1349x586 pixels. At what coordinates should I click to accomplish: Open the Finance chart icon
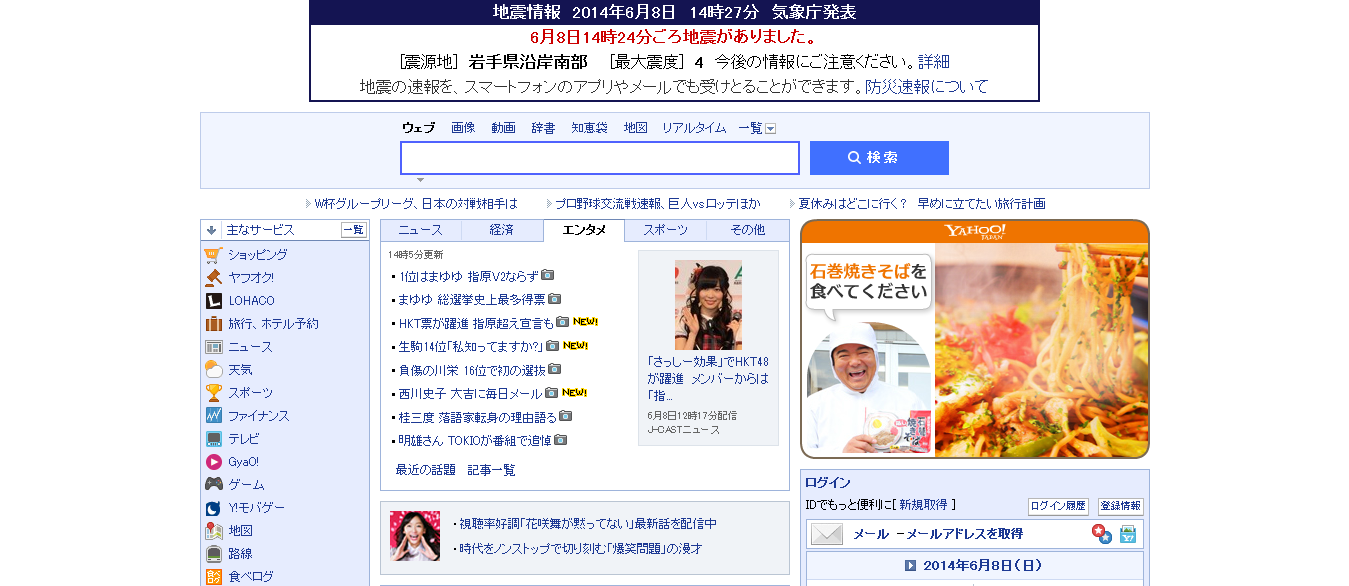pyautogui.click(x=213, y=416)
